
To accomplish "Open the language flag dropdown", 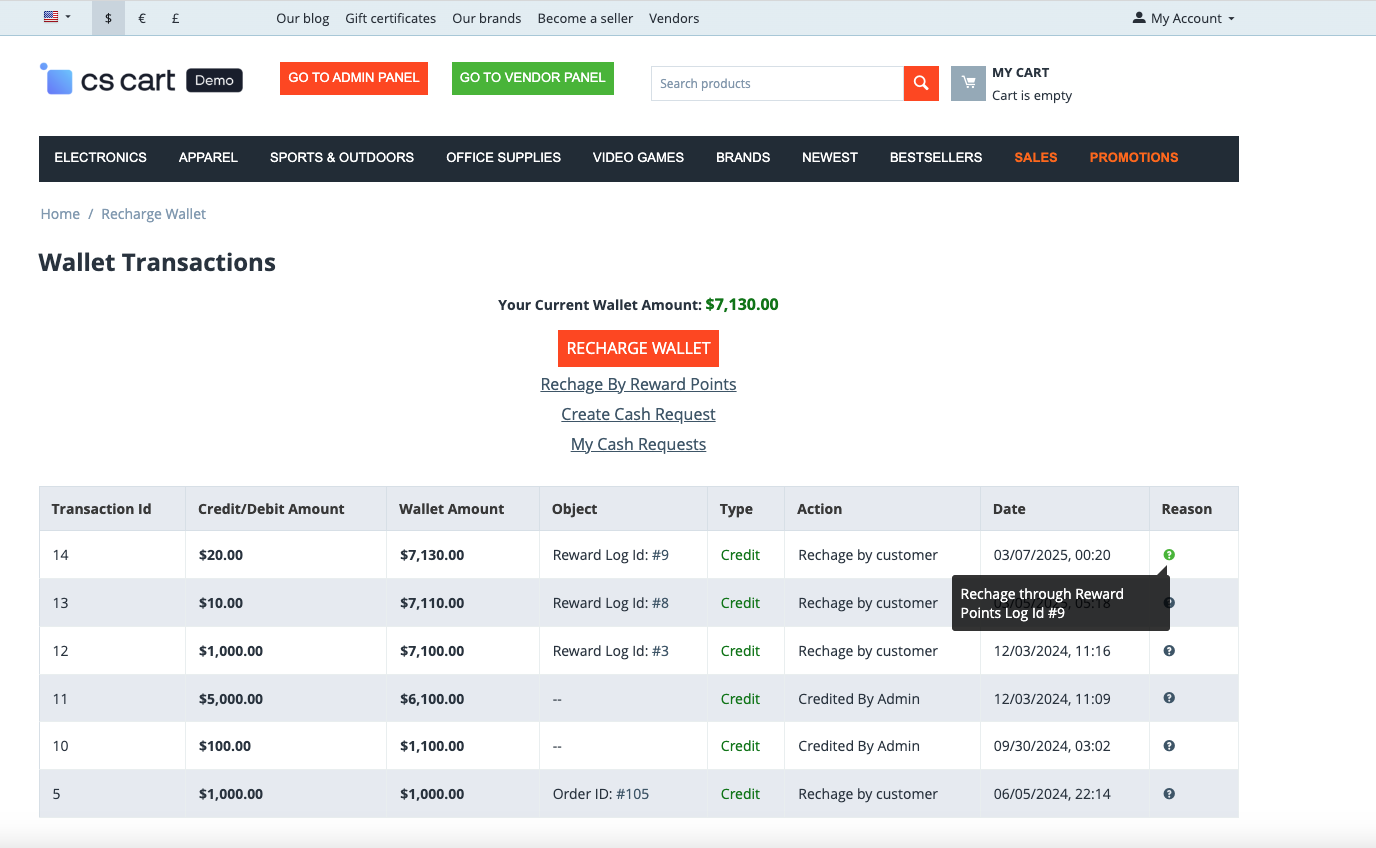I will tap(57, 18).
